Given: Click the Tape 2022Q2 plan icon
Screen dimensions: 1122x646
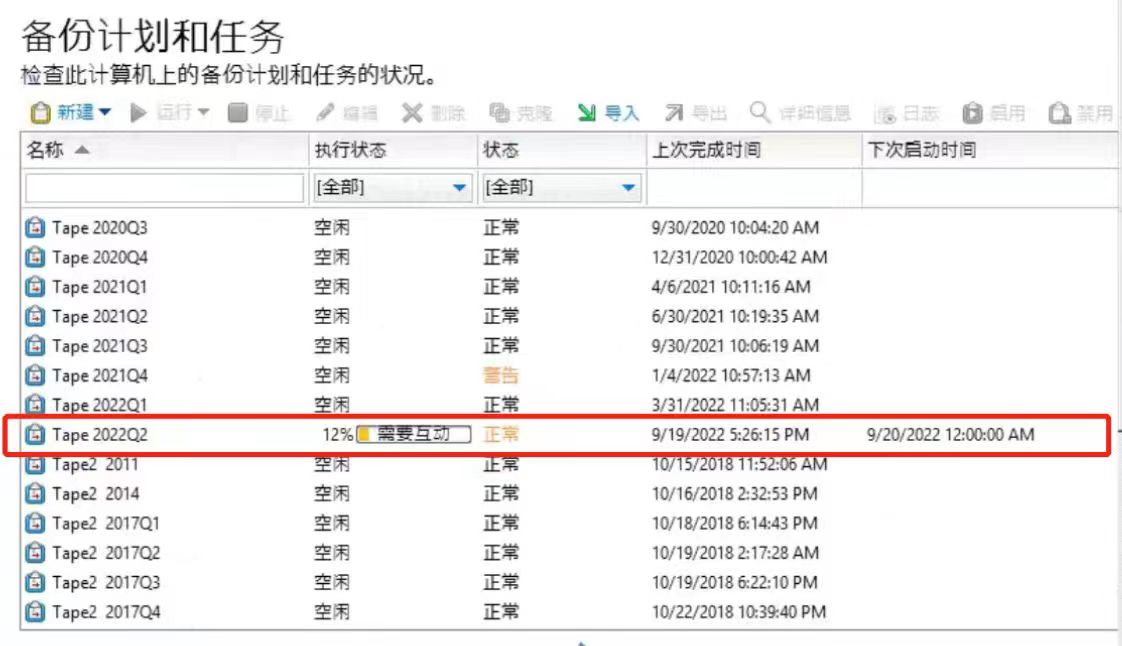Looking at the screenshot, I should click(x=35, y=434).
